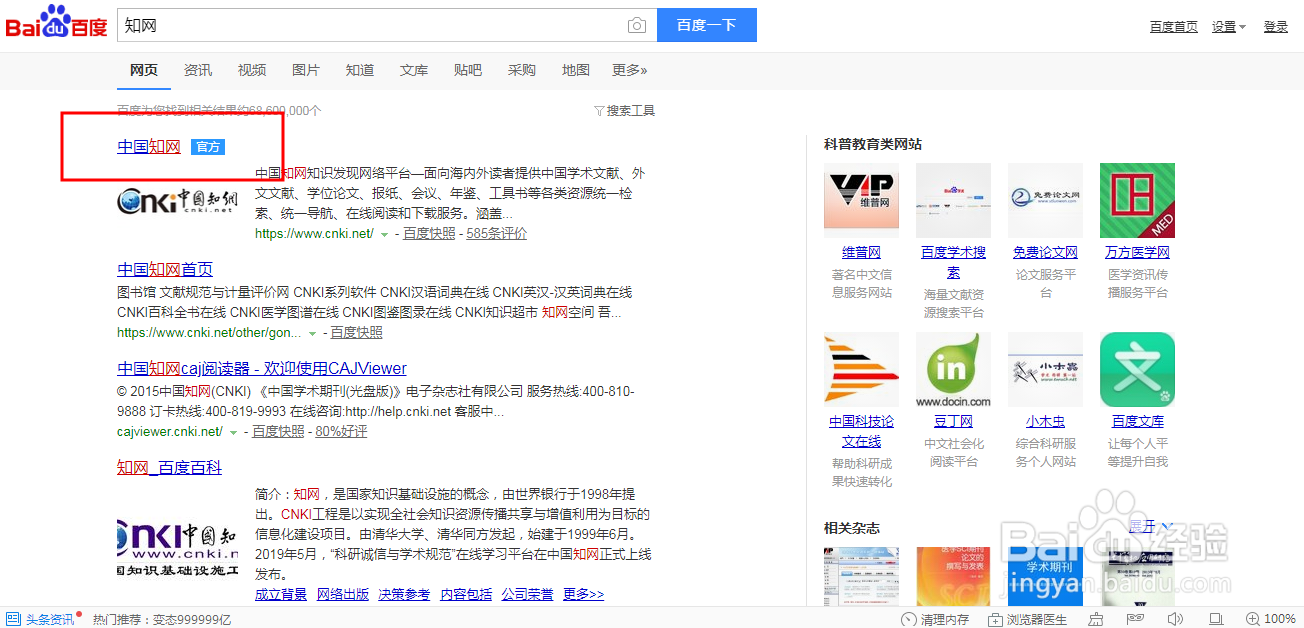This screenshot has width=1304, height=628.
Task: Switch to the 地图 tab
Action: click(576, 70)
